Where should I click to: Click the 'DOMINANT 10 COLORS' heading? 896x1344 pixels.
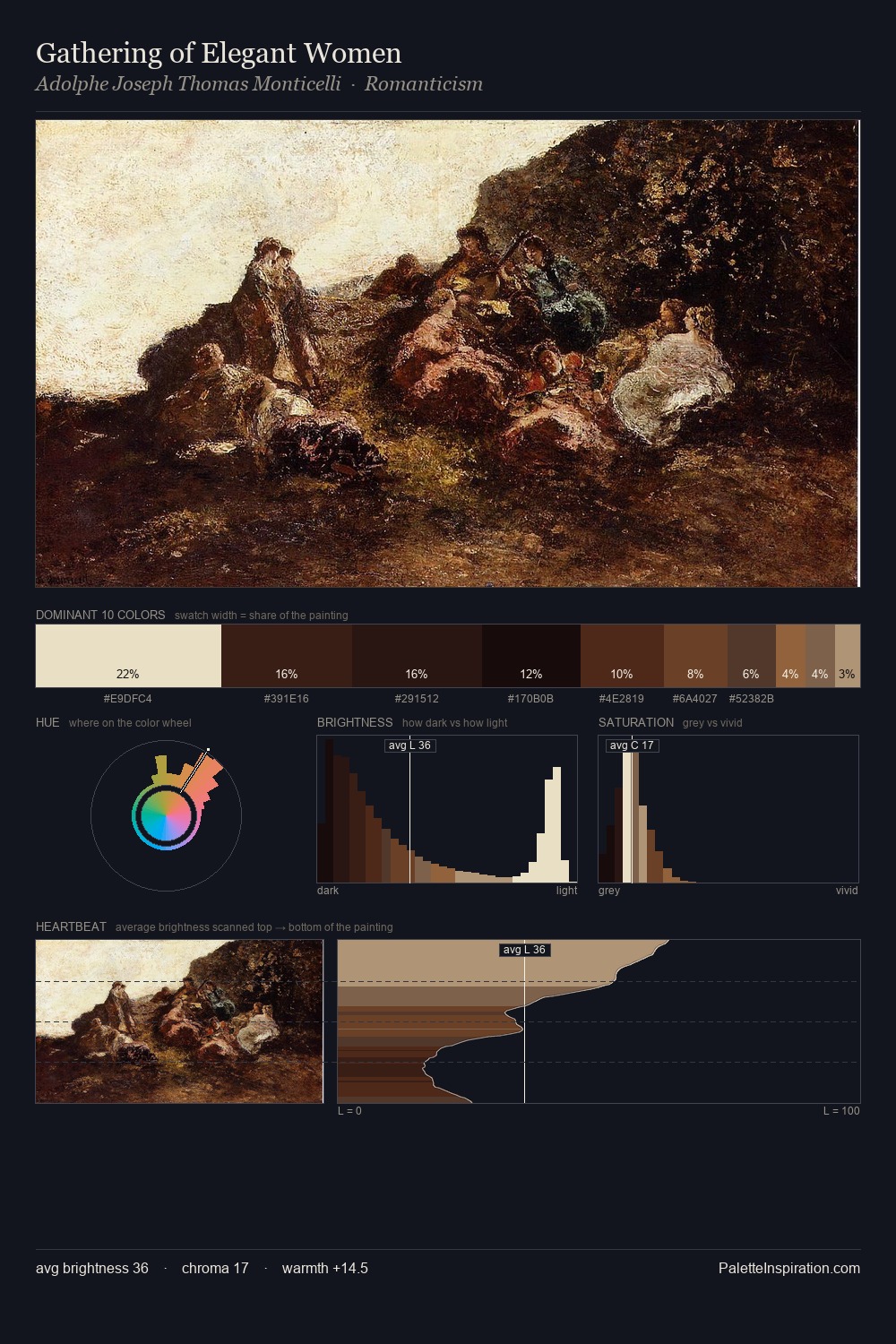(100, 615)
